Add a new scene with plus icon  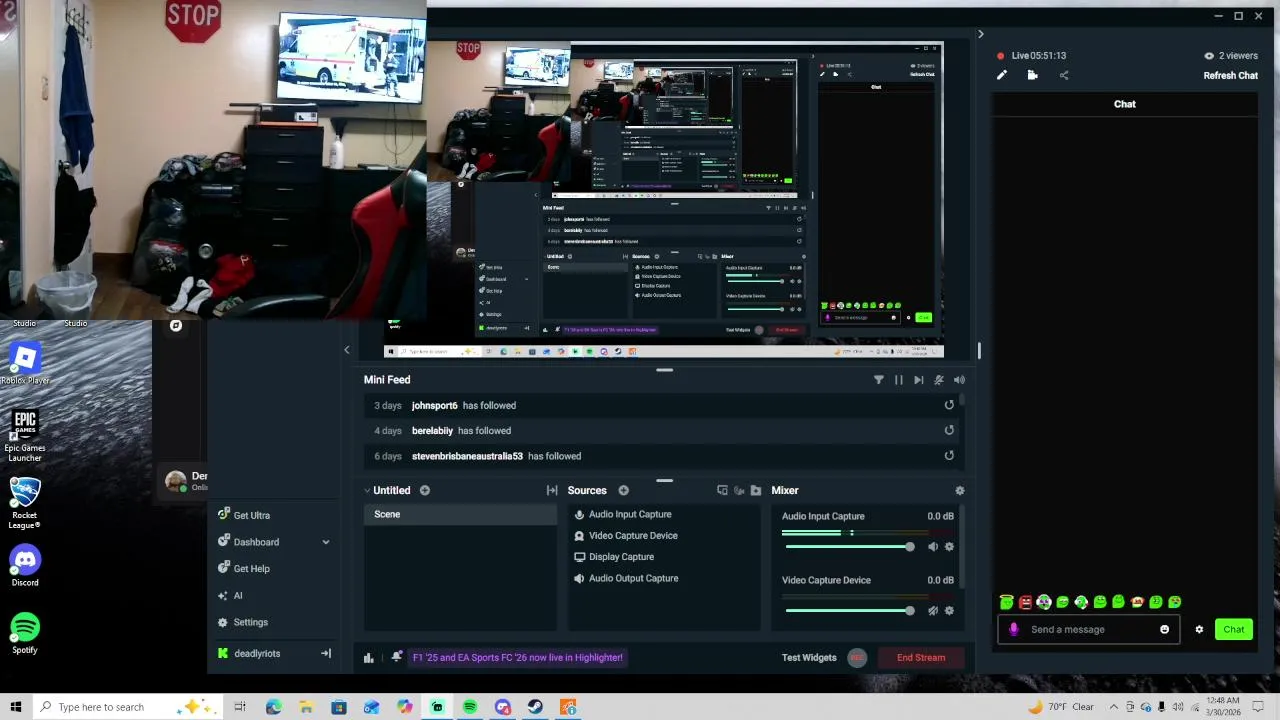pyautogui.click(x=425, y=490)
